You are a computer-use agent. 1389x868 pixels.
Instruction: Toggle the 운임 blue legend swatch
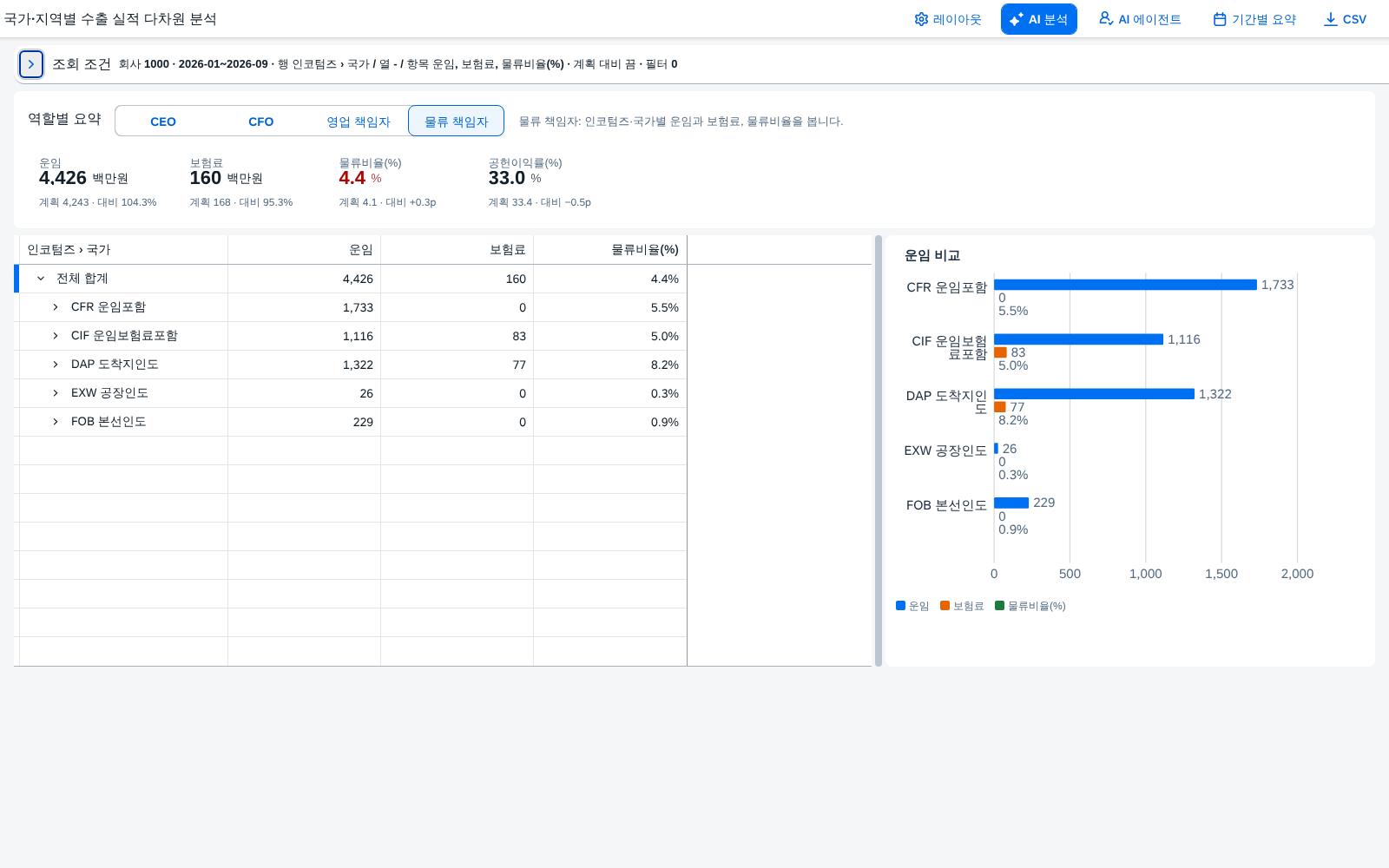(900, 606)
